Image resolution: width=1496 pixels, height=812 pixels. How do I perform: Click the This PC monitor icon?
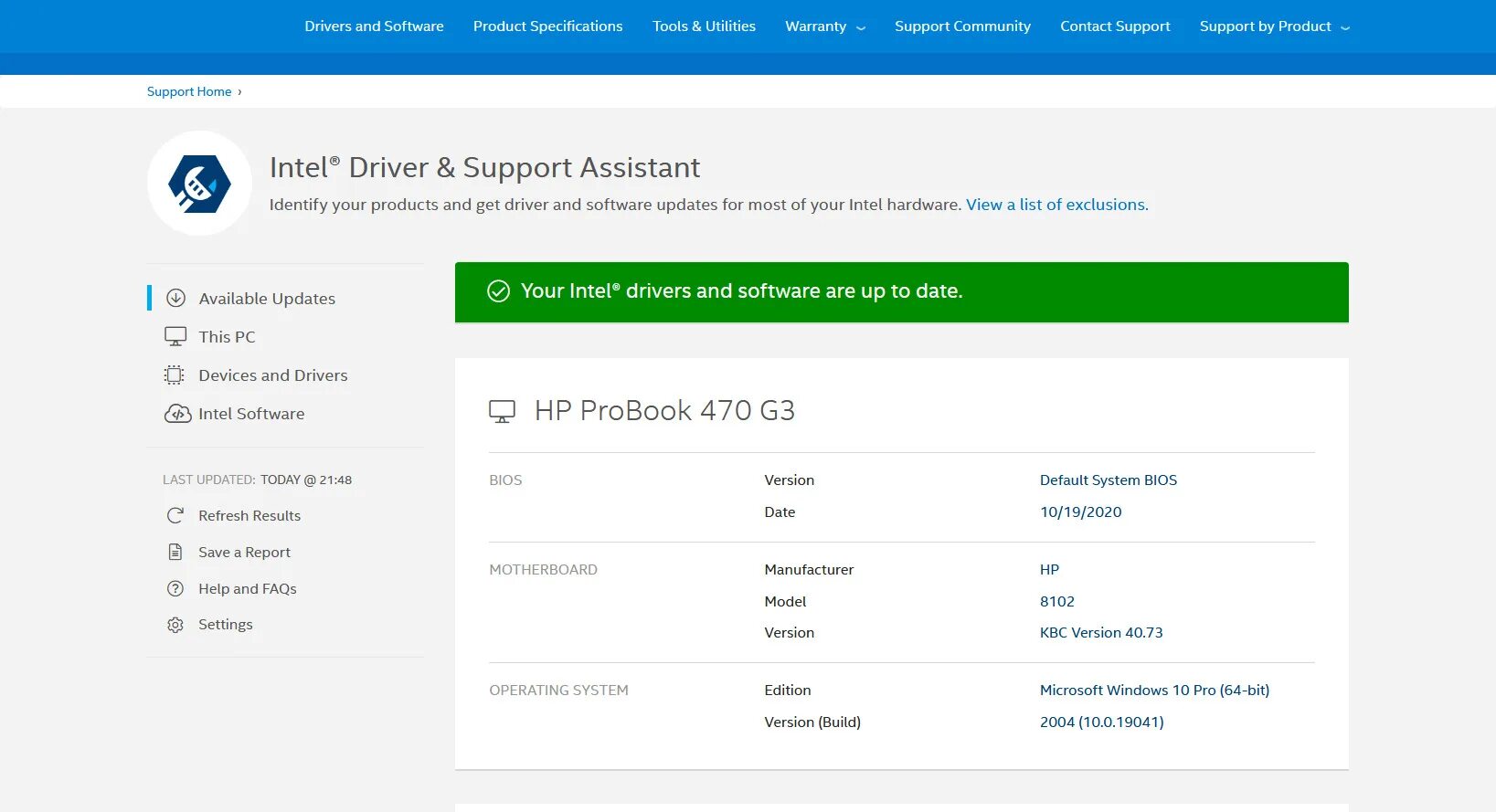point(175,337)
